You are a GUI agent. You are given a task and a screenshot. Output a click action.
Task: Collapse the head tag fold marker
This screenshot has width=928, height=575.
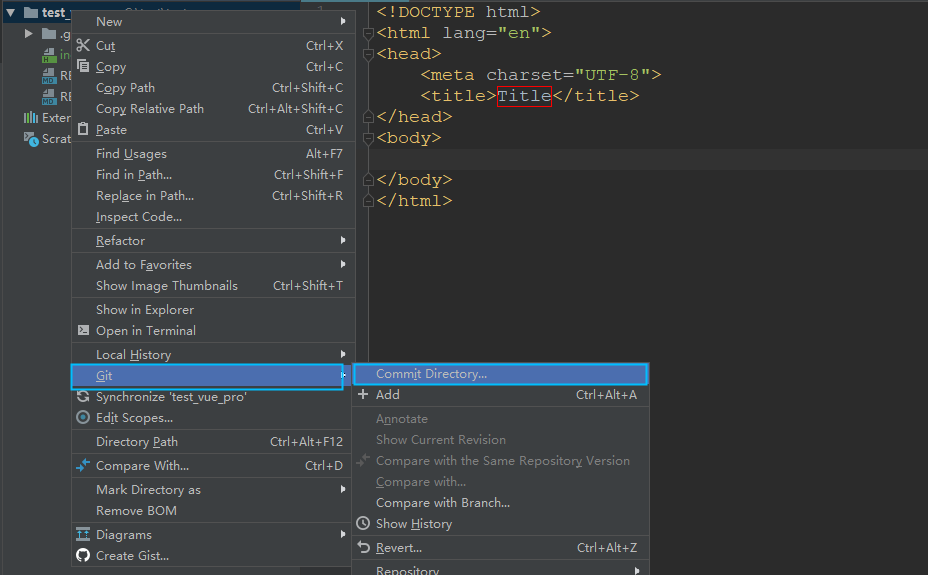click(368, 55)
